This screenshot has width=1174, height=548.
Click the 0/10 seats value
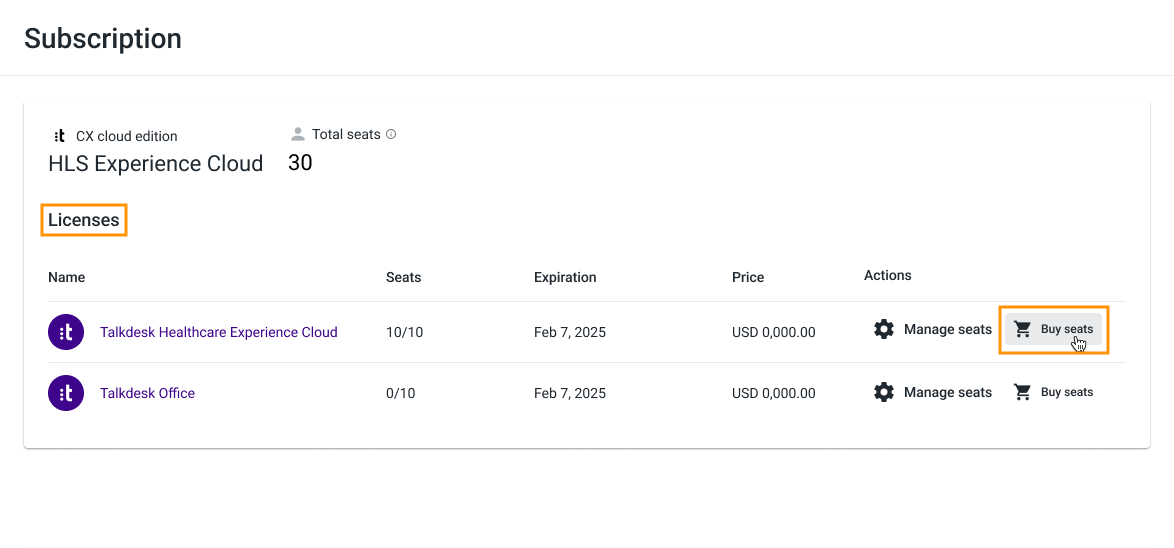[401, 393]
